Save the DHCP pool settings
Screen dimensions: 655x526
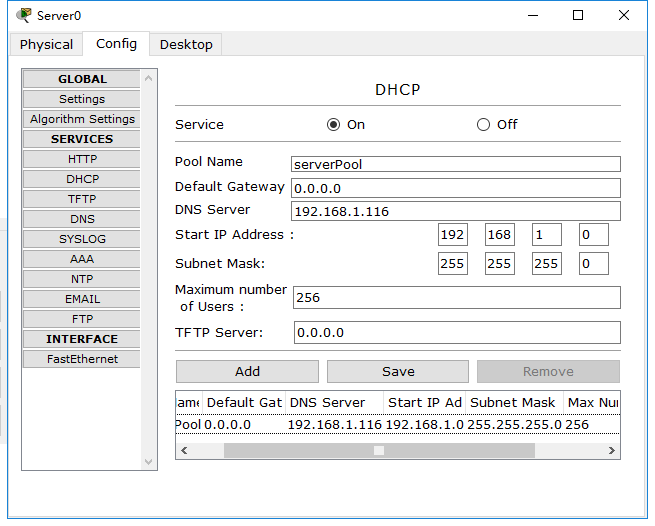(x=398, y=371)
